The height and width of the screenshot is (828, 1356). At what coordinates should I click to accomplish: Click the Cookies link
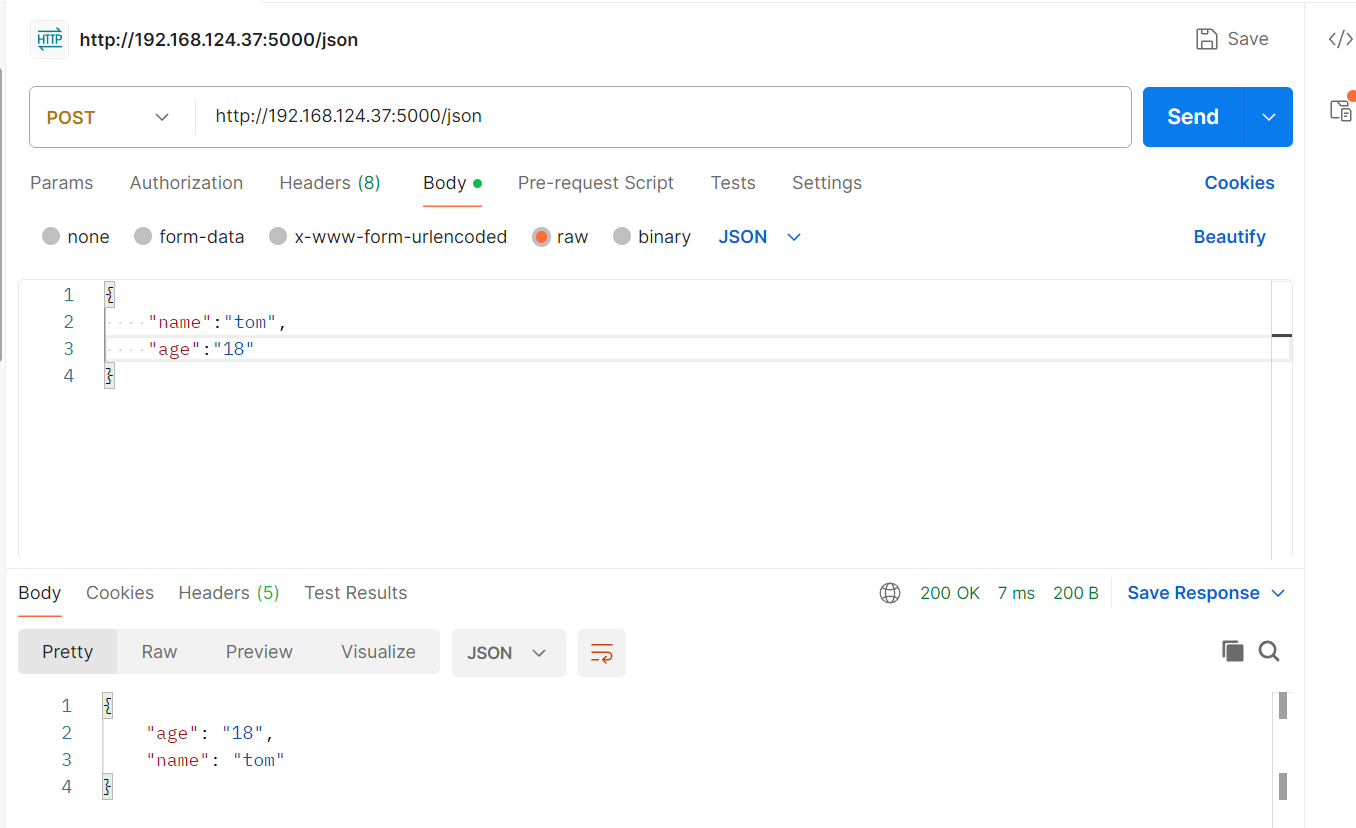(1239, 183)
